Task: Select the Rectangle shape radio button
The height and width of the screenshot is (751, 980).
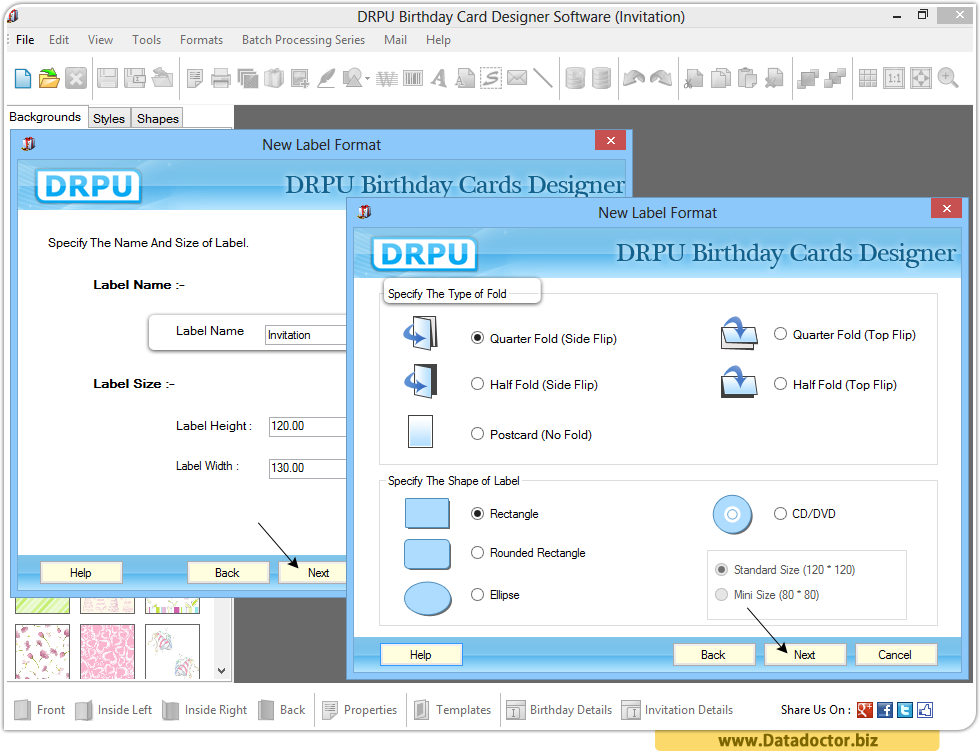Action: pyautogui.click(x=478, y=514)
